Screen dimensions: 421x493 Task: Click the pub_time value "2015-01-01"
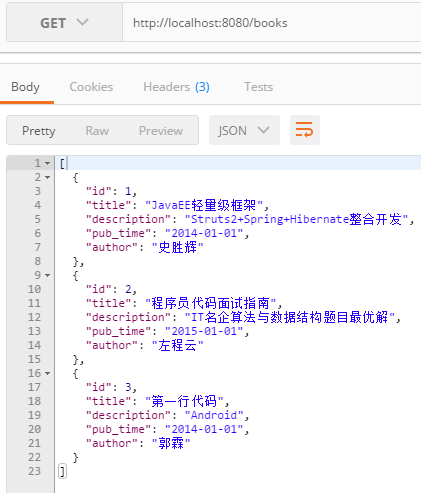click(x=204, y=331)
